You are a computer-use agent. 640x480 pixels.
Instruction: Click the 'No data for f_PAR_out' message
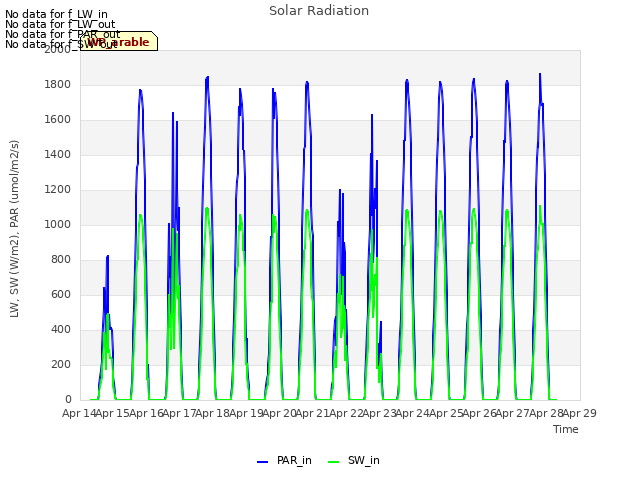click(62, 34)
